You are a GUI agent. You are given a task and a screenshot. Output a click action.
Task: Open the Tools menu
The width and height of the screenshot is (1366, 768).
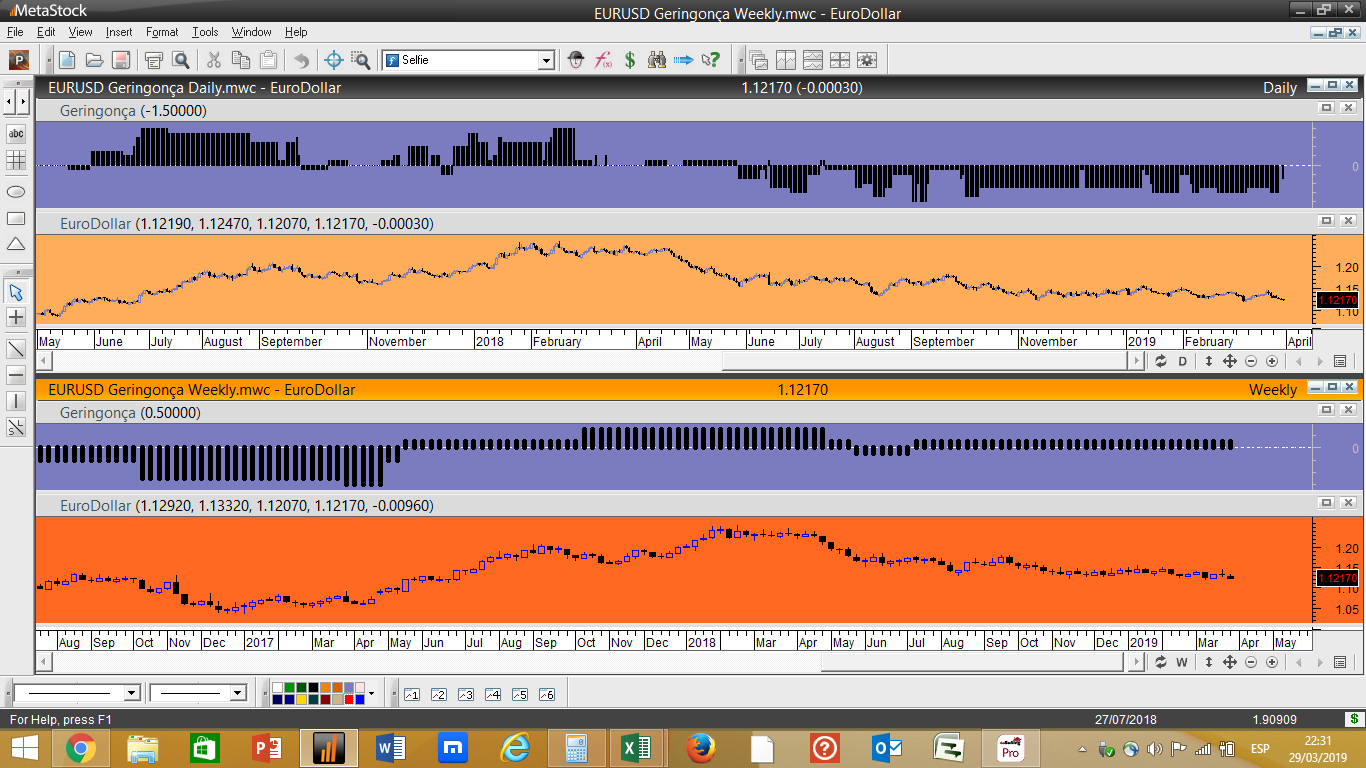(205, 32)
